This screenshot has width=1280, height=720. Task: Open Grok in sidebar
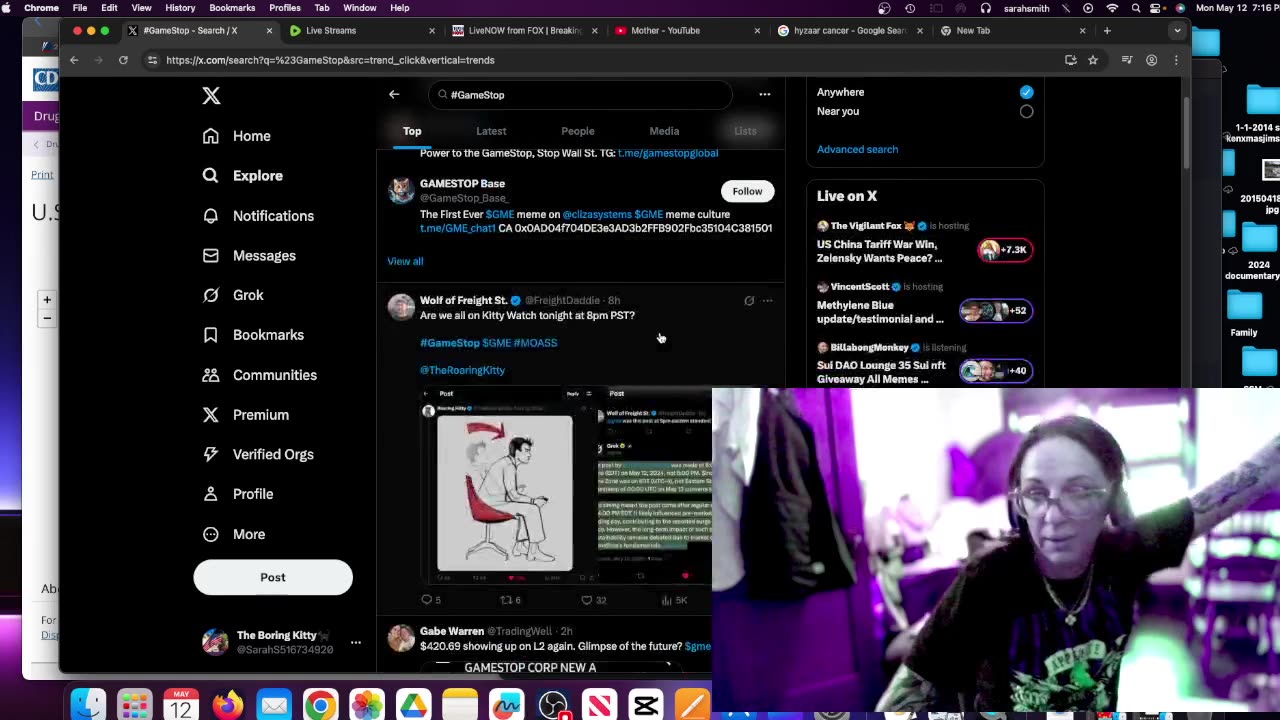233,295
